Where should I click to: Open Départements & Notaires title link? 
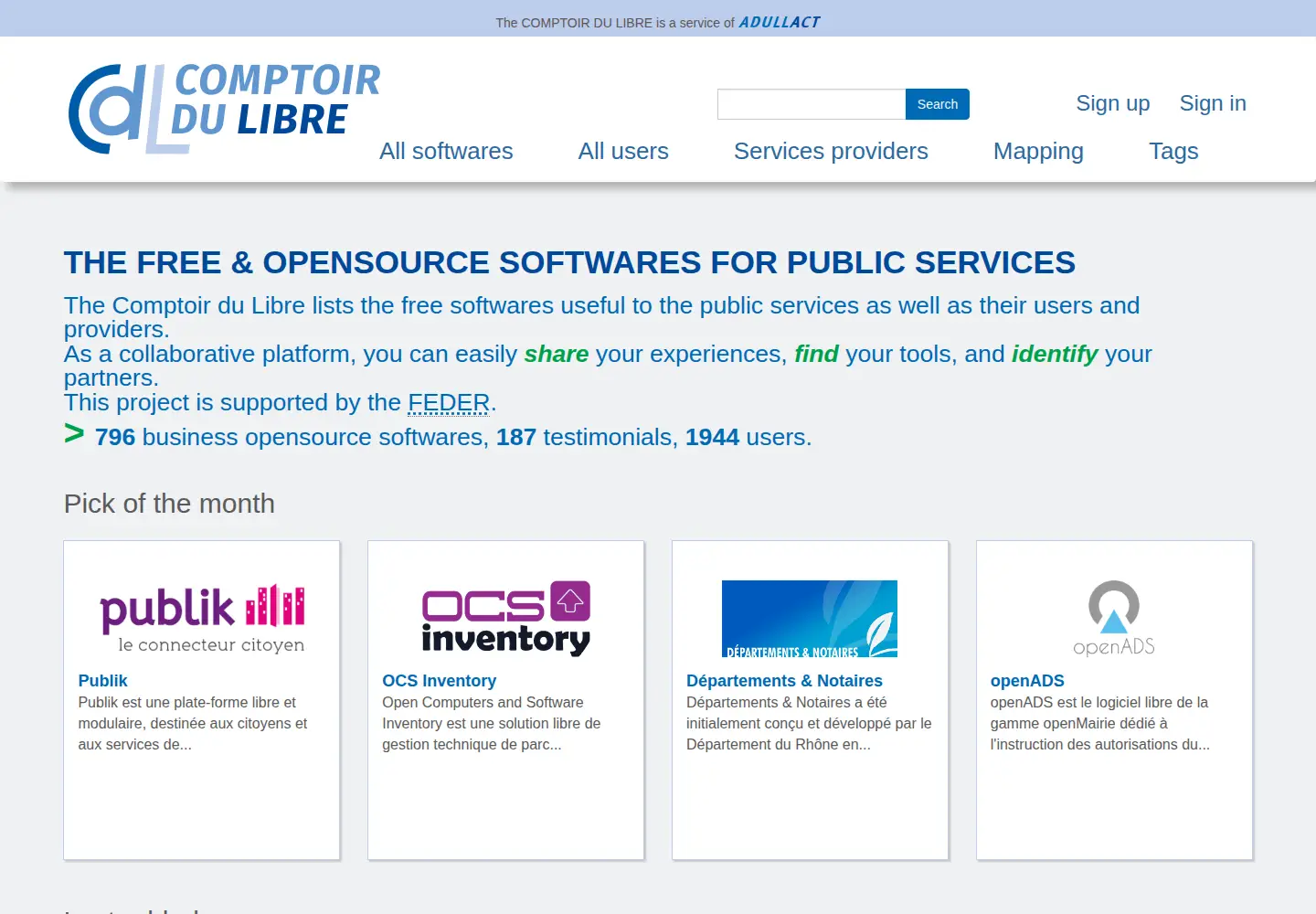tap(784, 681)
